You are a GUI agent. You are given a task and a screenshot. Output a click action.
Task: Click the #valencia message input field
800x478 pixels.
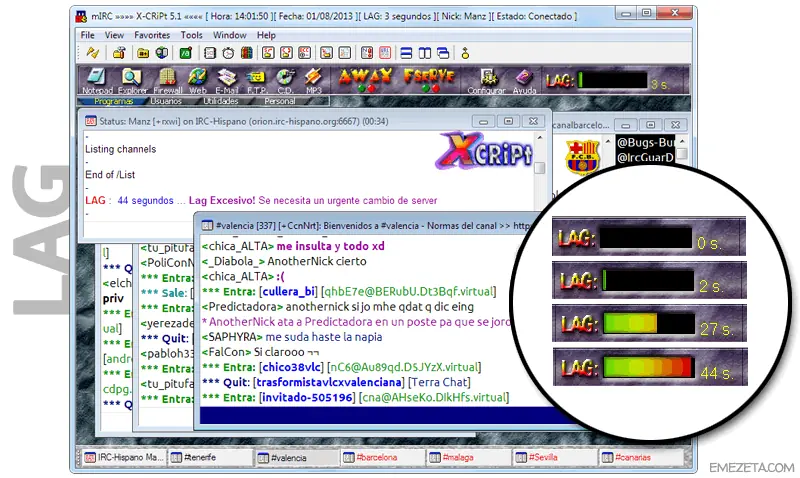378,415
